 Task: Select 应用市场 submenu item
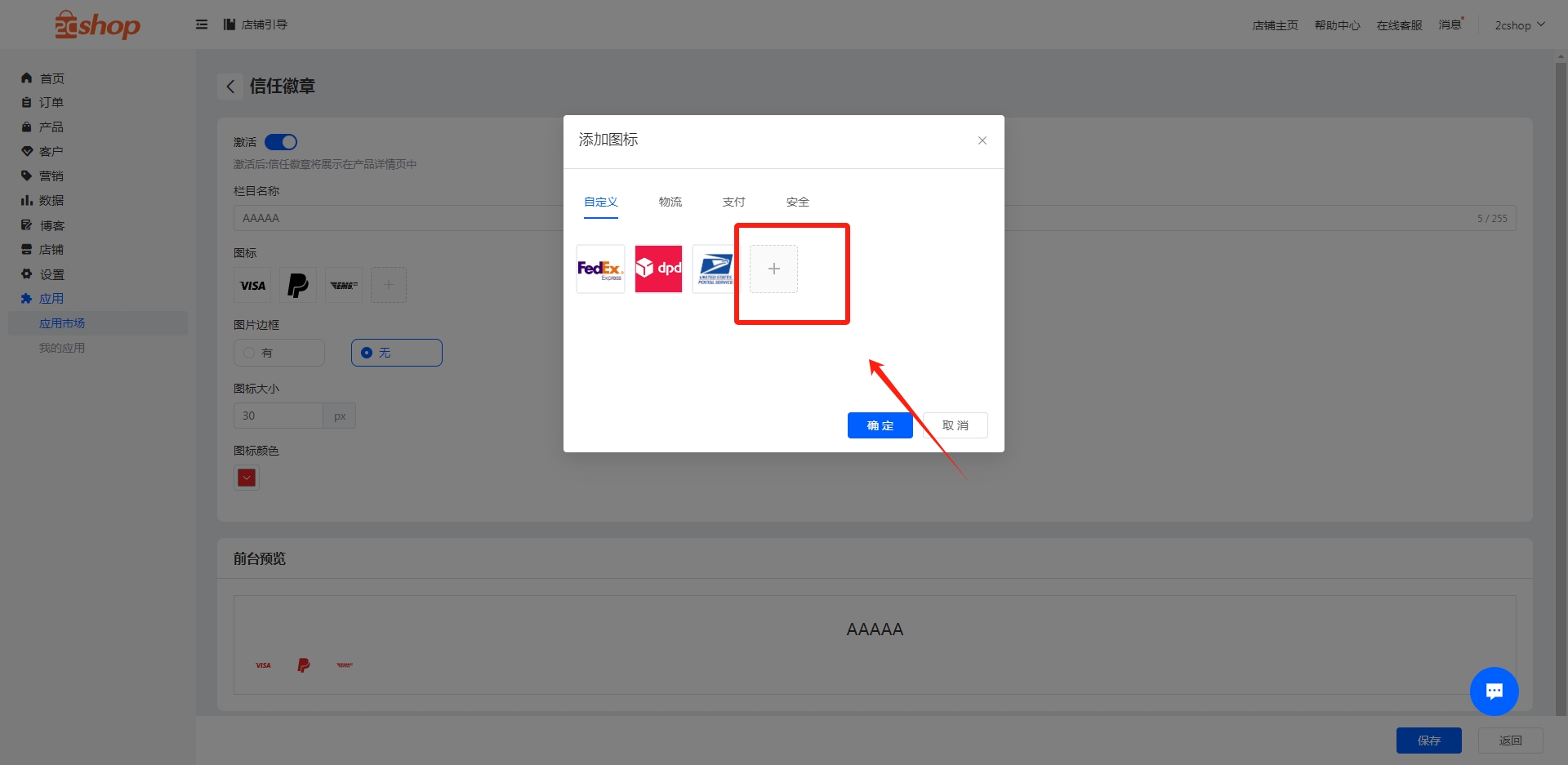[98, 323]
